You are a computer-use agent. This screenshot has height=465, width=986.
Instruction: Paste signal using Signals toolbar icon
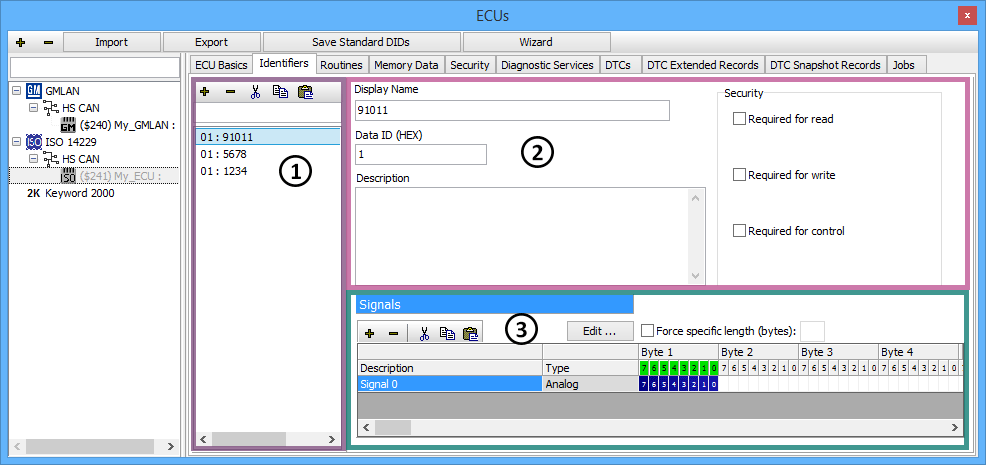(x=470, y=333)
